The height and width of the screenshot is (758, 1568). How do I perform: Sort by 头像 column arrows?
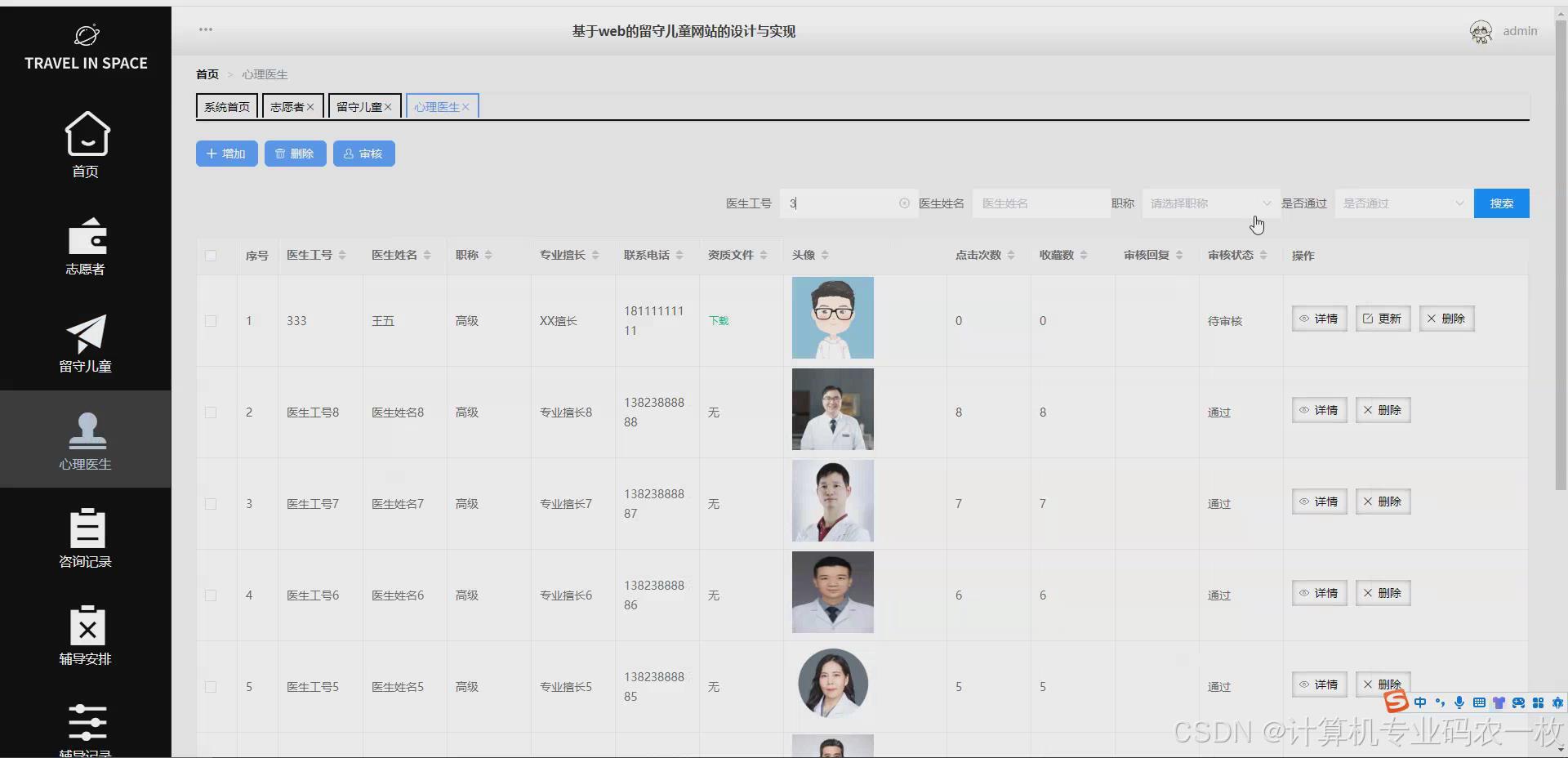pos(825,255)
